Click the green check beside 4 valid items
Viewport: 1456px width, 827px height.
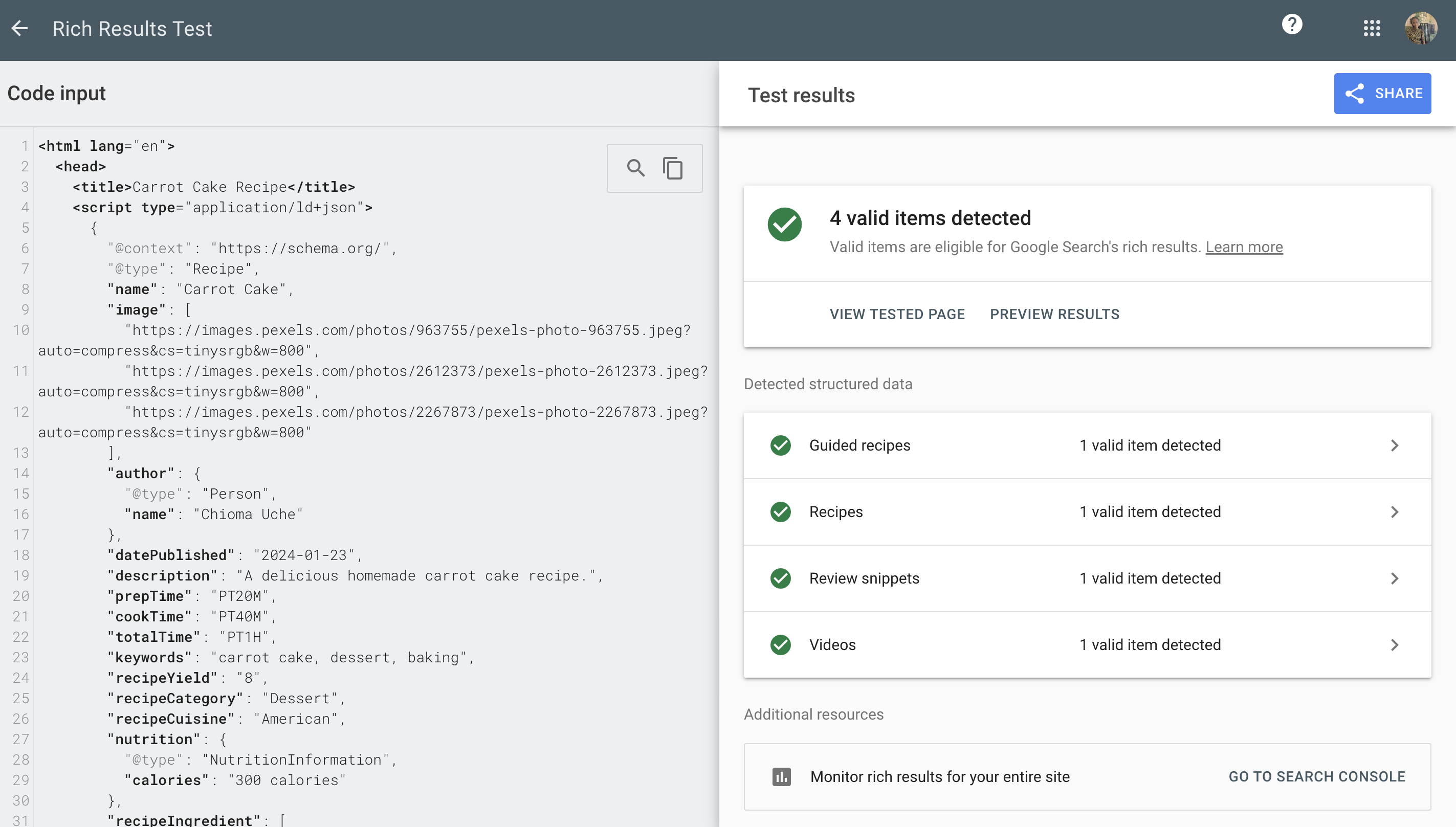point(784,225)
